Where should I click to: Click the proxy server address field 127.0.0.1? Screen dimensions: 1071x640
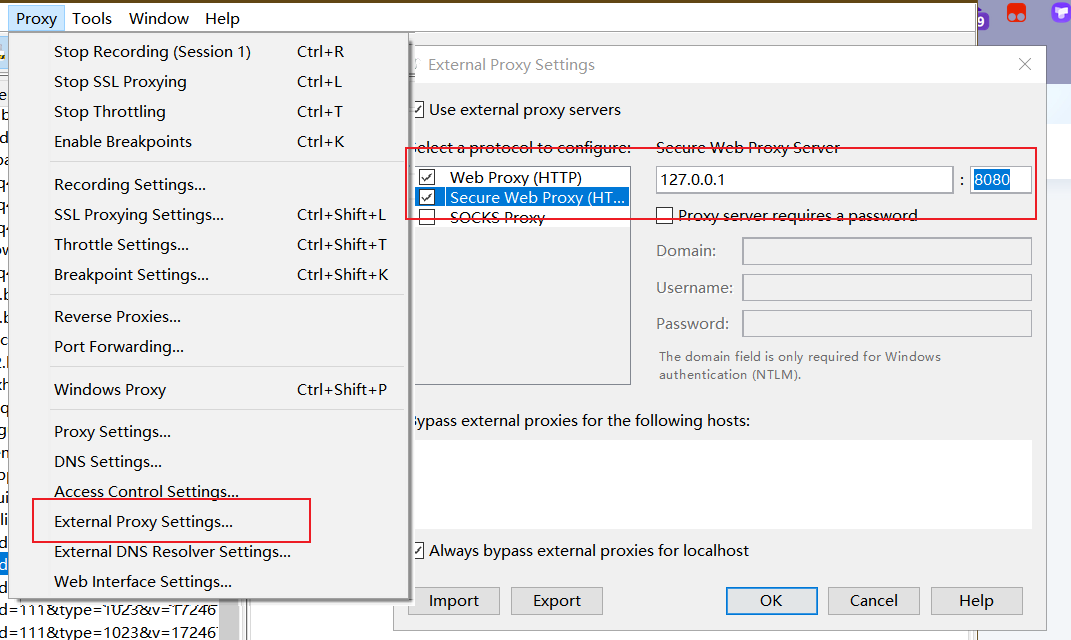[x=804, y=180]
